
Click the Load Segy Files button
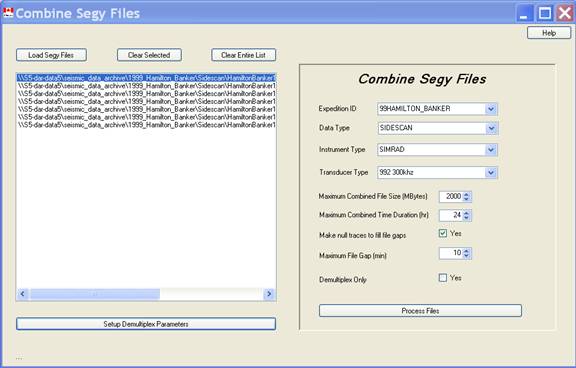(x=51, y=55)
